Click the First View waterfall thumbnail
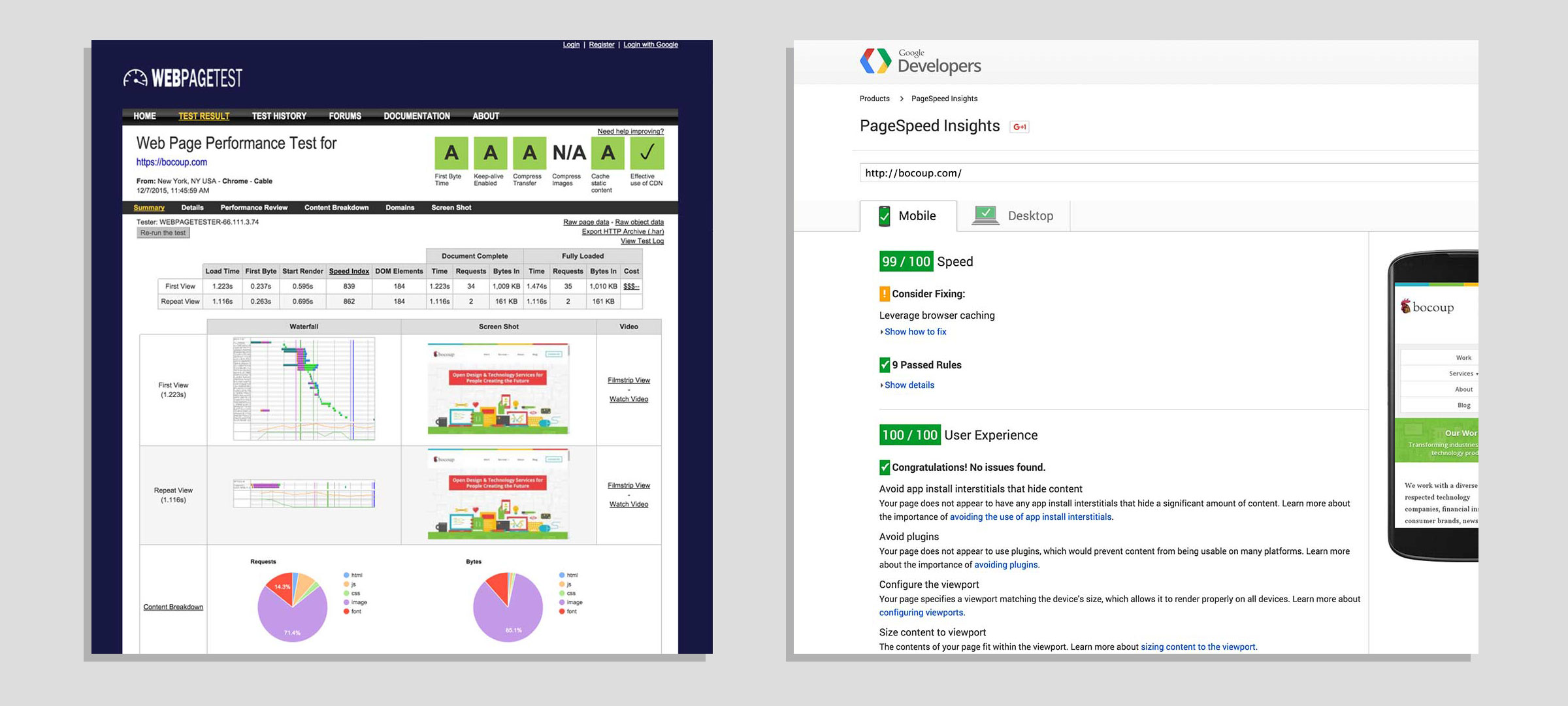Screen dimensions: 1568x706 coord(304,389)
